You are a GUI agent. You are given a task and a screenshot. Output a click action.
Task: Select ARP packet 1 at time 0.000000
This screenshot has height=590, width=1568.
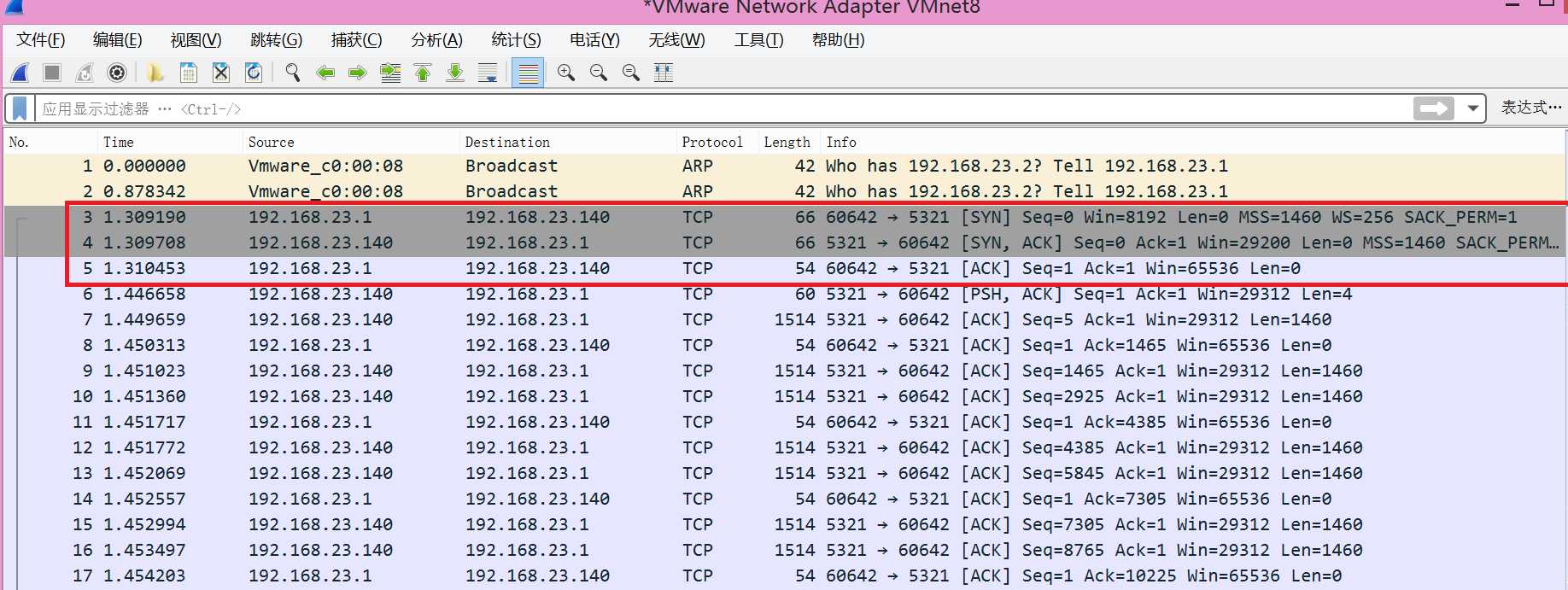point(785,166)
